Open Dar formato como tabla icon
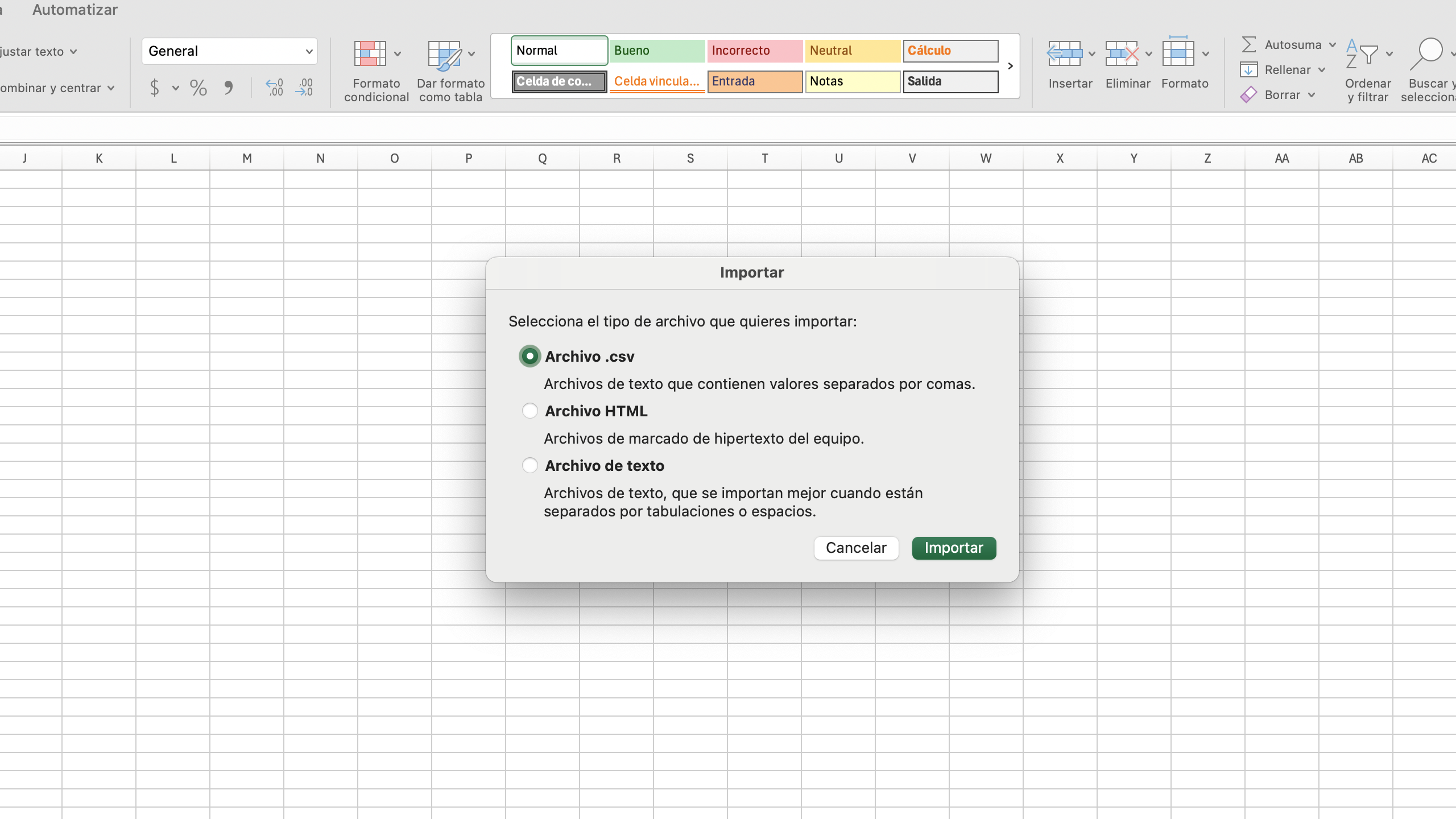The height and width of the screenshot is (819, 1456). point(444,55)
